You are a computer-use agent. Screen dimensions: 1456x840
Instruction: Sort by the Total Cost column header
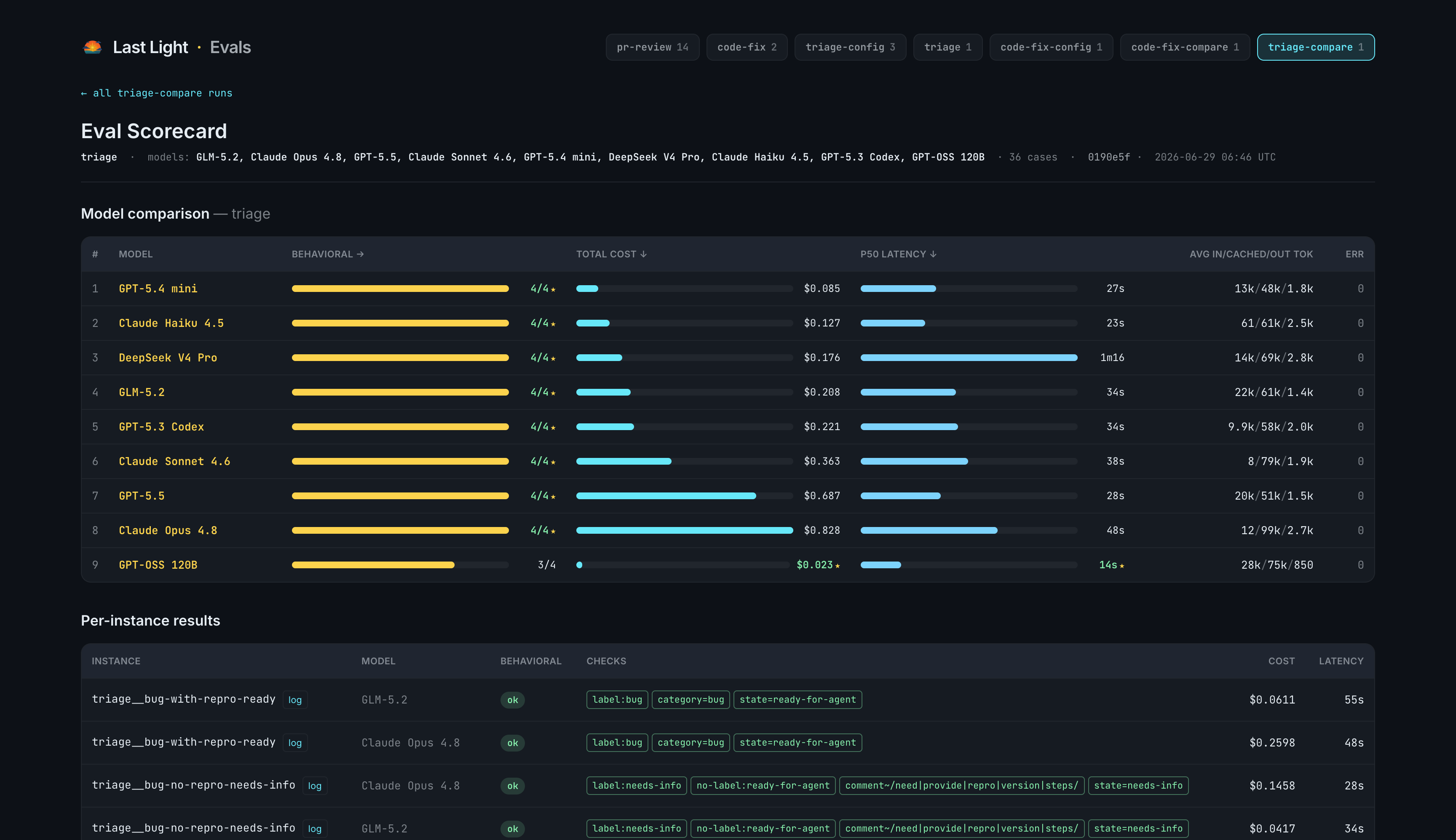point(611,254)
